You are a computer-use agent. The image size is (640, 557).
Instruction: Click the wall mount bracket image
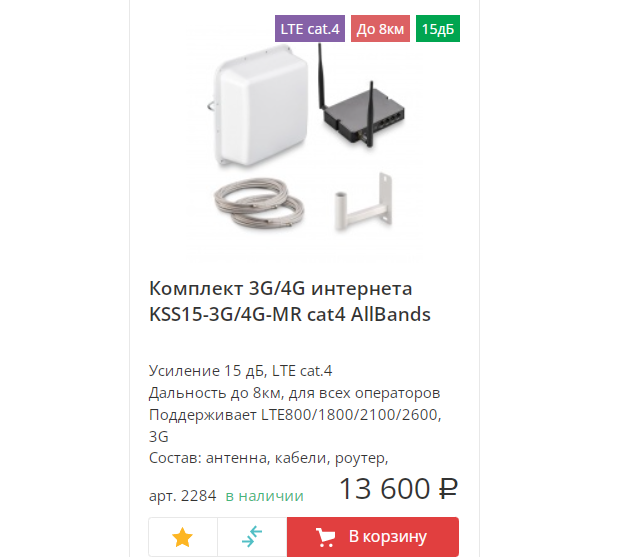pos(364,202)
